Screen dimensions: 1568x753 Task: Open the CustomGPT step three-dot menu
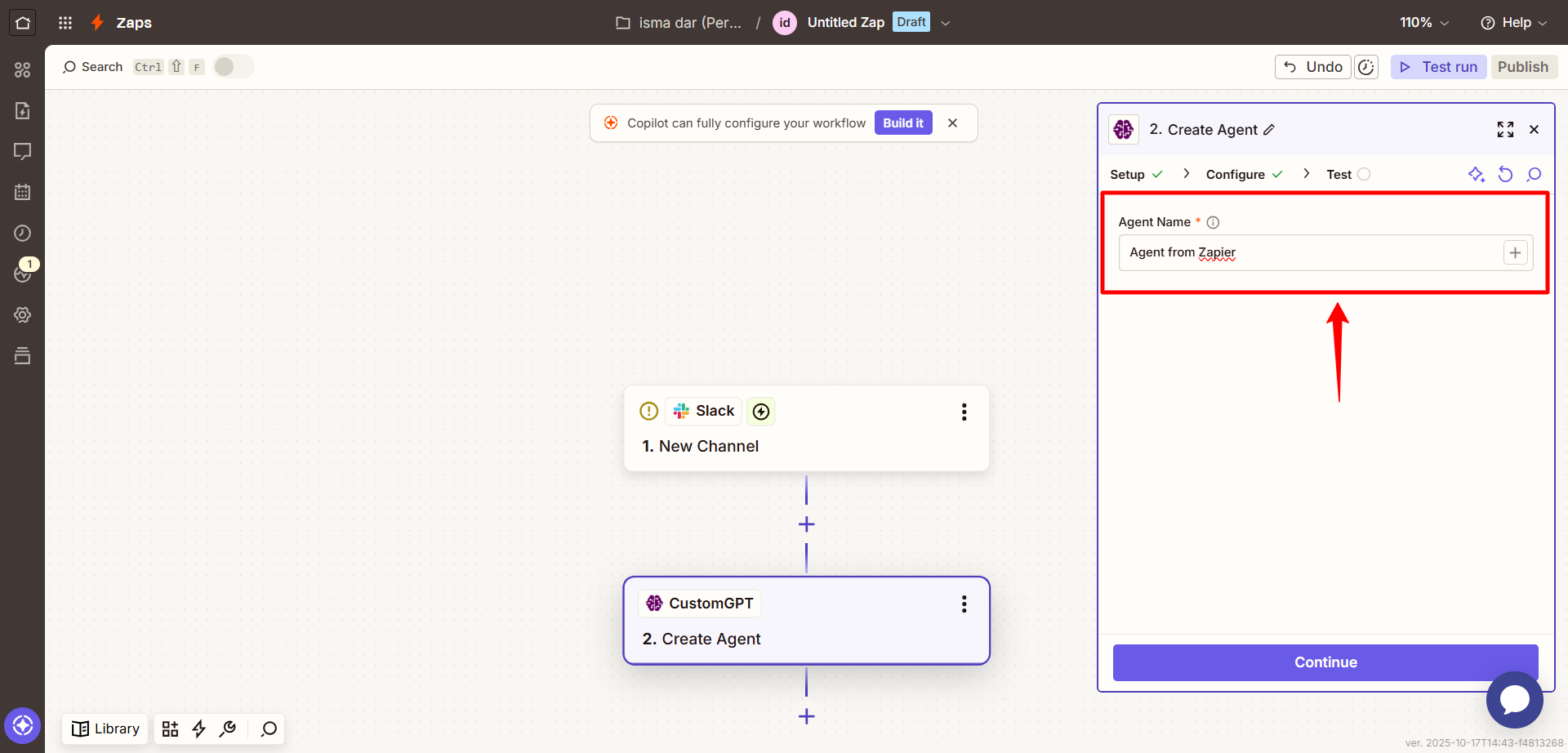964,604
